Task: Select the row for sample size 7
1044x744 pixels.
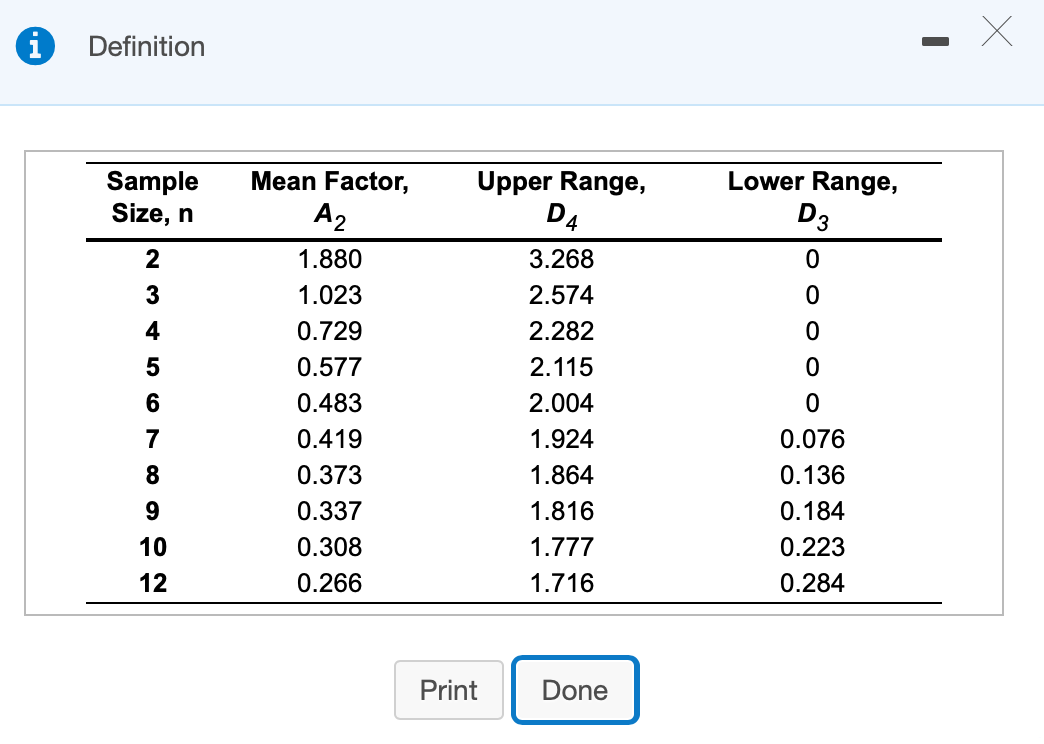Action: tap(152, 439)
